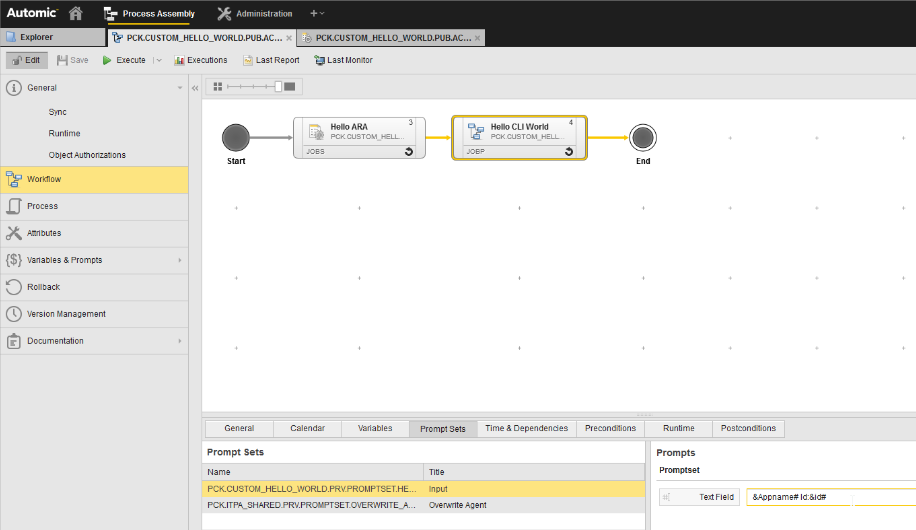Open the Rollback section
916x530 pixels.
(x=94, y=287)
